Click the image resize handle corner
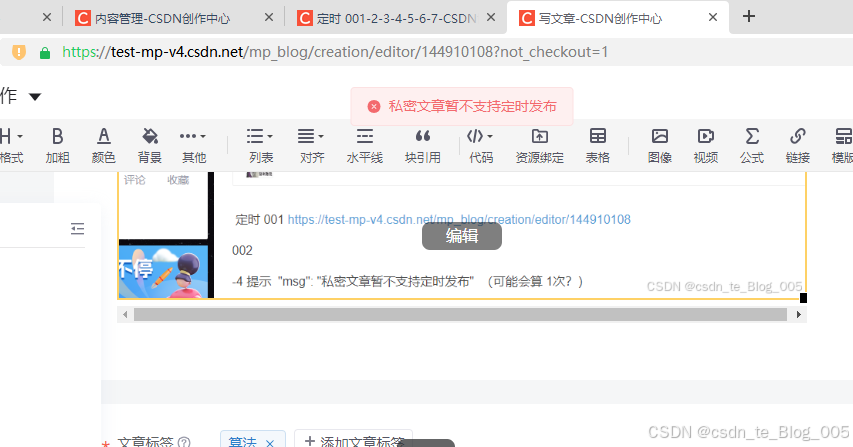Image resolution: width=853 pixels, height=447 pixels. click(803, 297)
